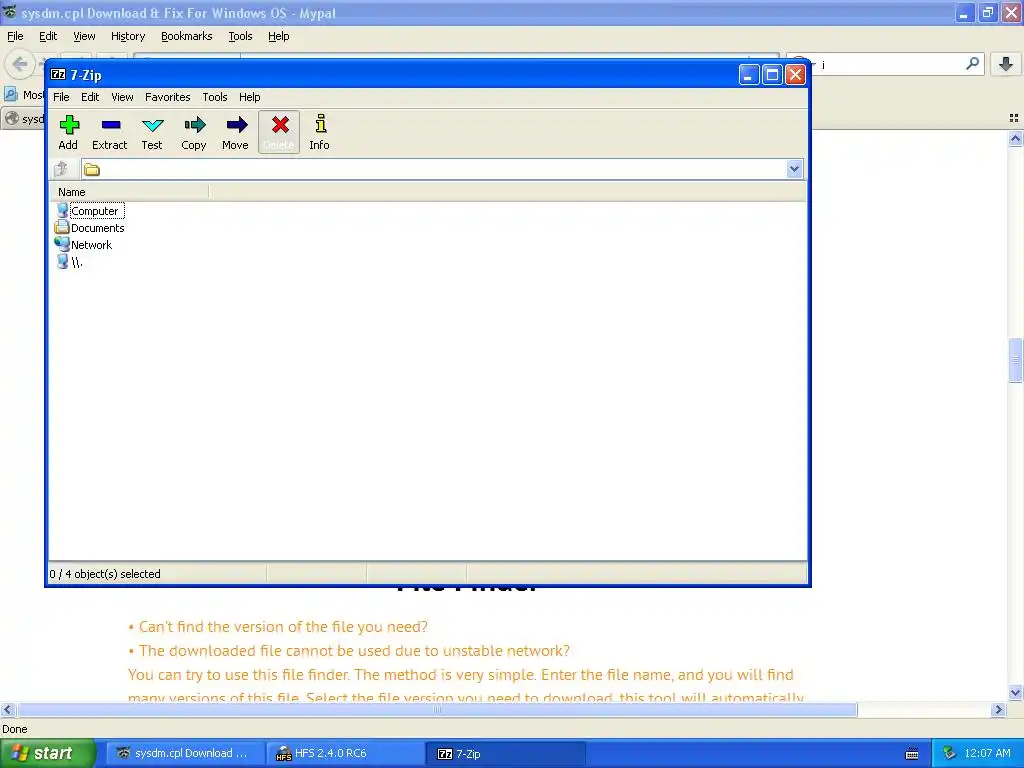Open the Mypal browser Help menu

click(x=279, y=36)
